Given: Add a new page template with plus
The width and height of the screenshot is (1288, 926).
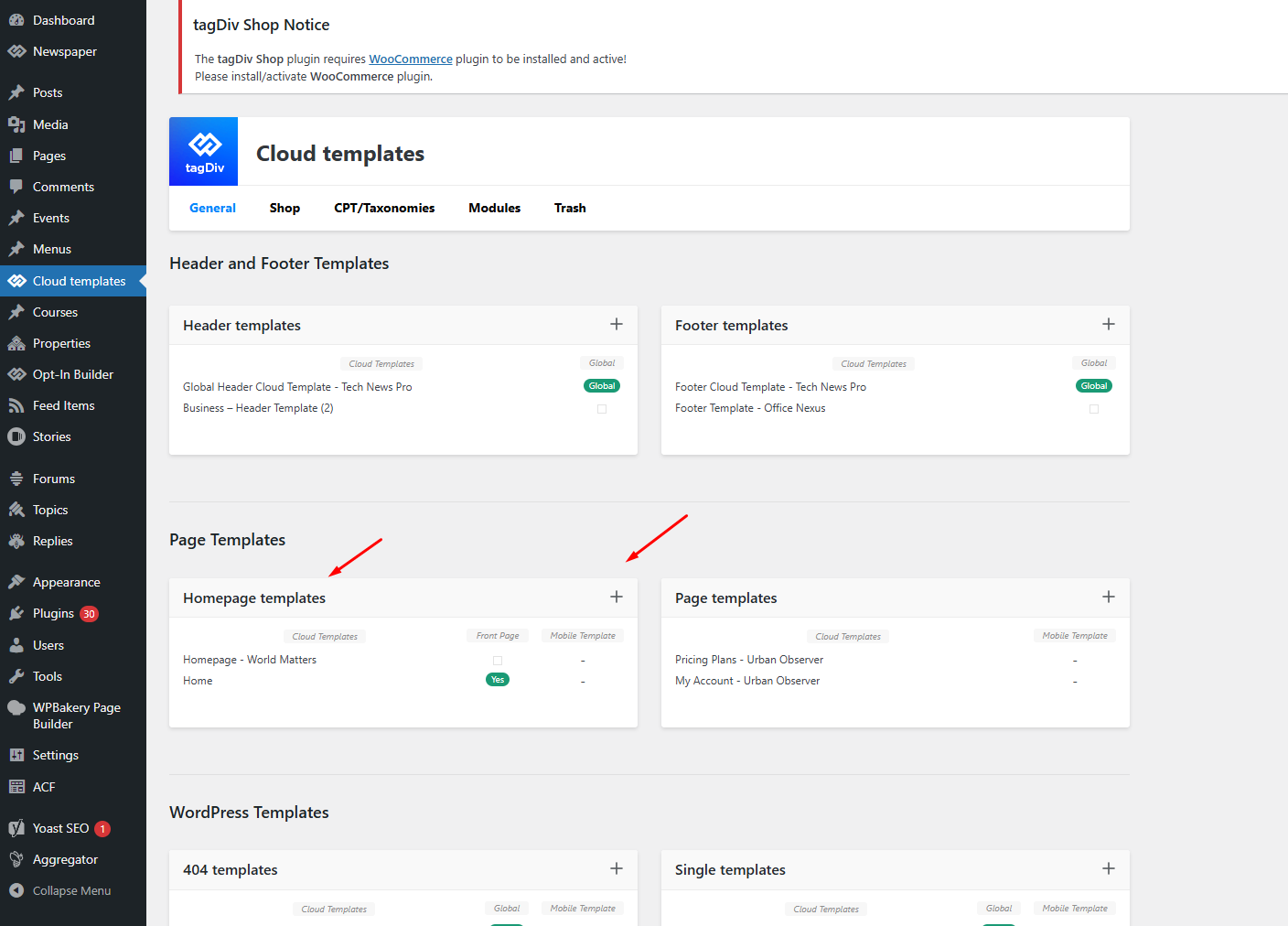Looking at the screenshot, I should click(1109, 597).
